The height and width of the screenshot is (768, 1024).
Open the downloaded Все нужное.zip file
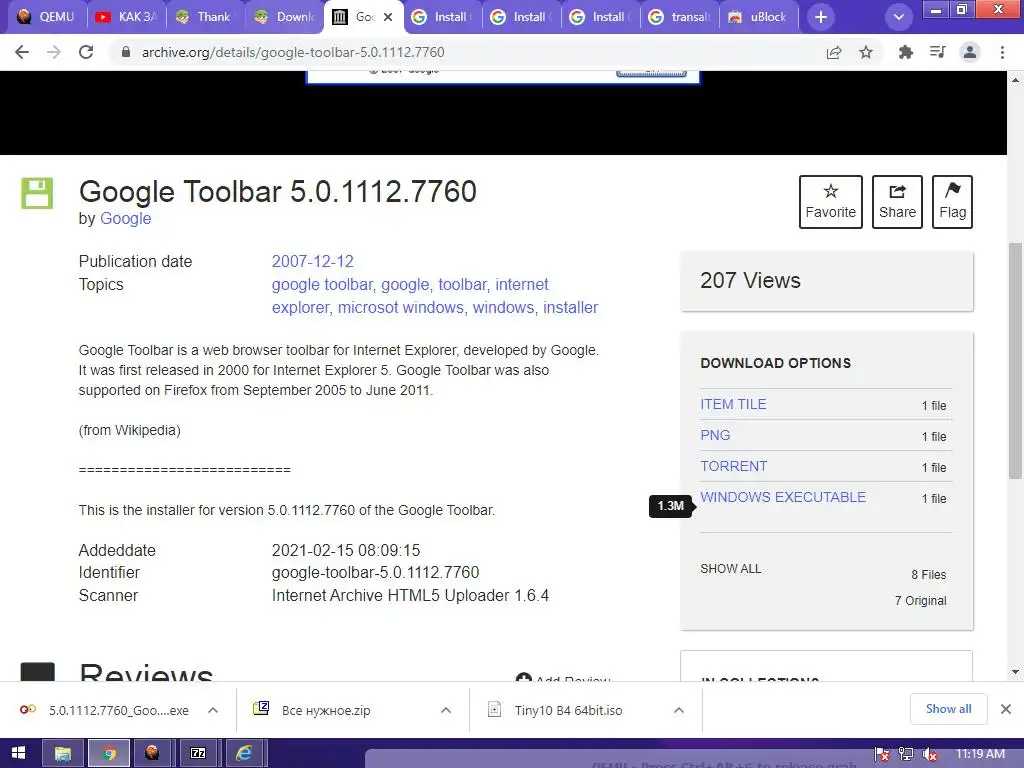(312, 711)
